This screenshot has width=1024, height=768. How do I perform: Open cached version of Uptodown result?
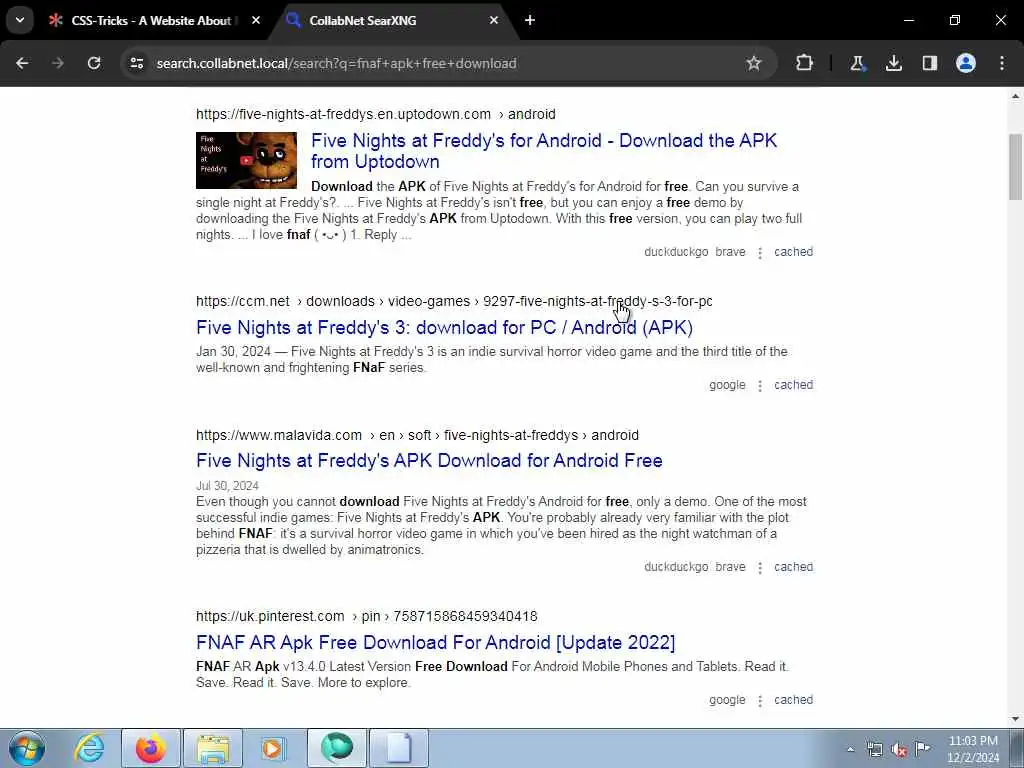tap(793, 251)
